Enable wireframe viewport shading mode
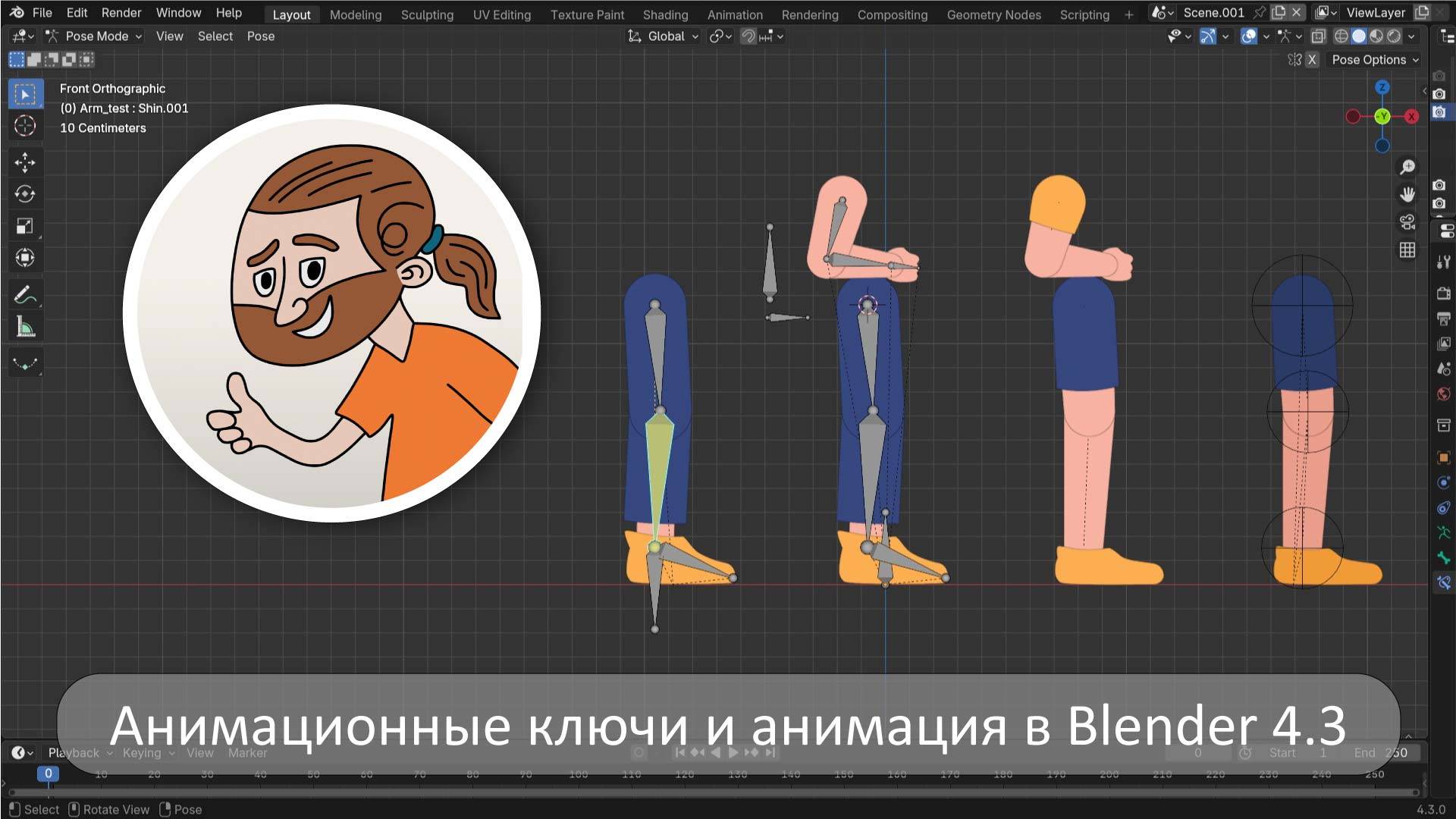1456x819 pixels. pos(1340,36)
